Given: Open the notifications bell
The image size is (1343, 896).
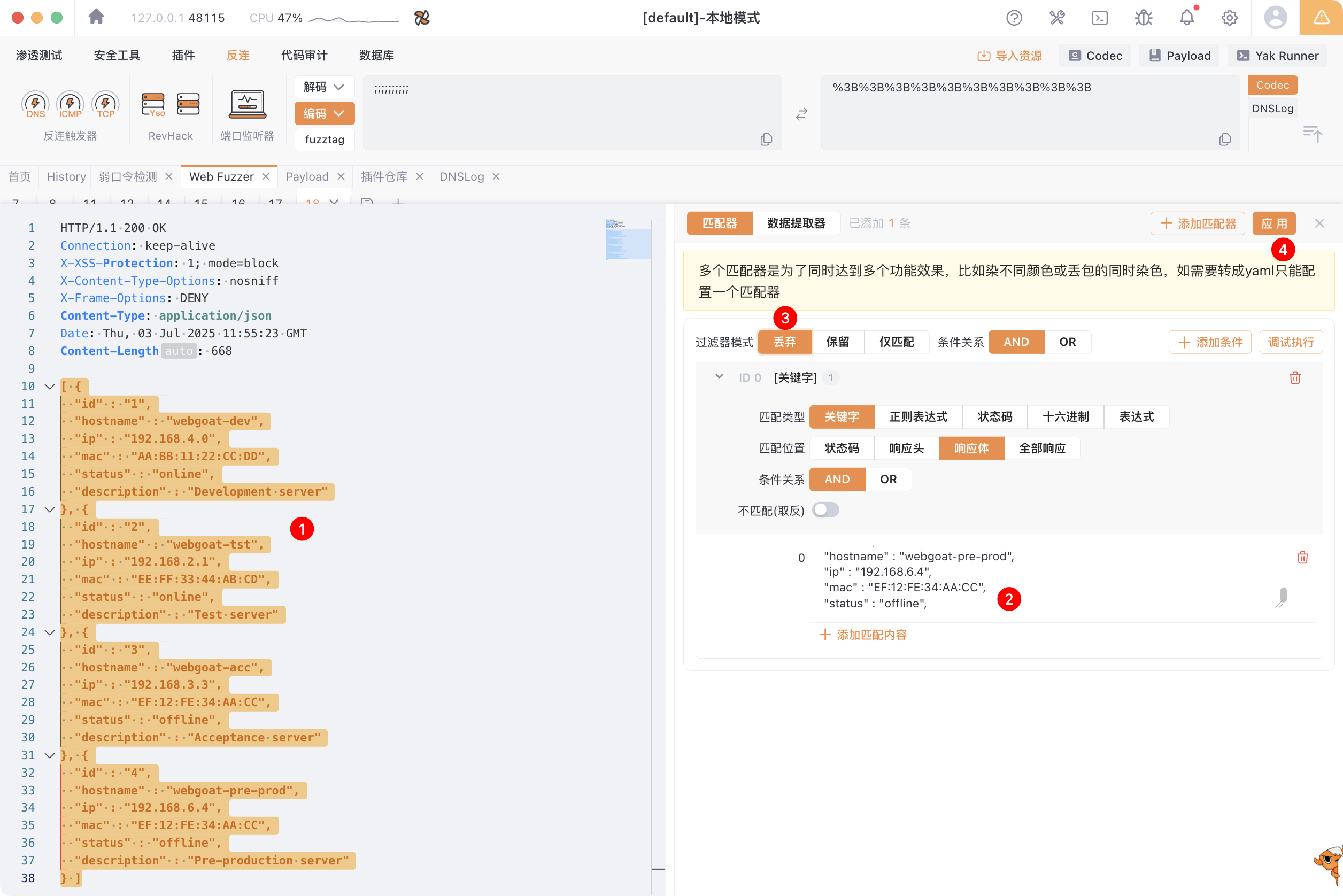Looking at the screenshot, I should click(1187, 18).
